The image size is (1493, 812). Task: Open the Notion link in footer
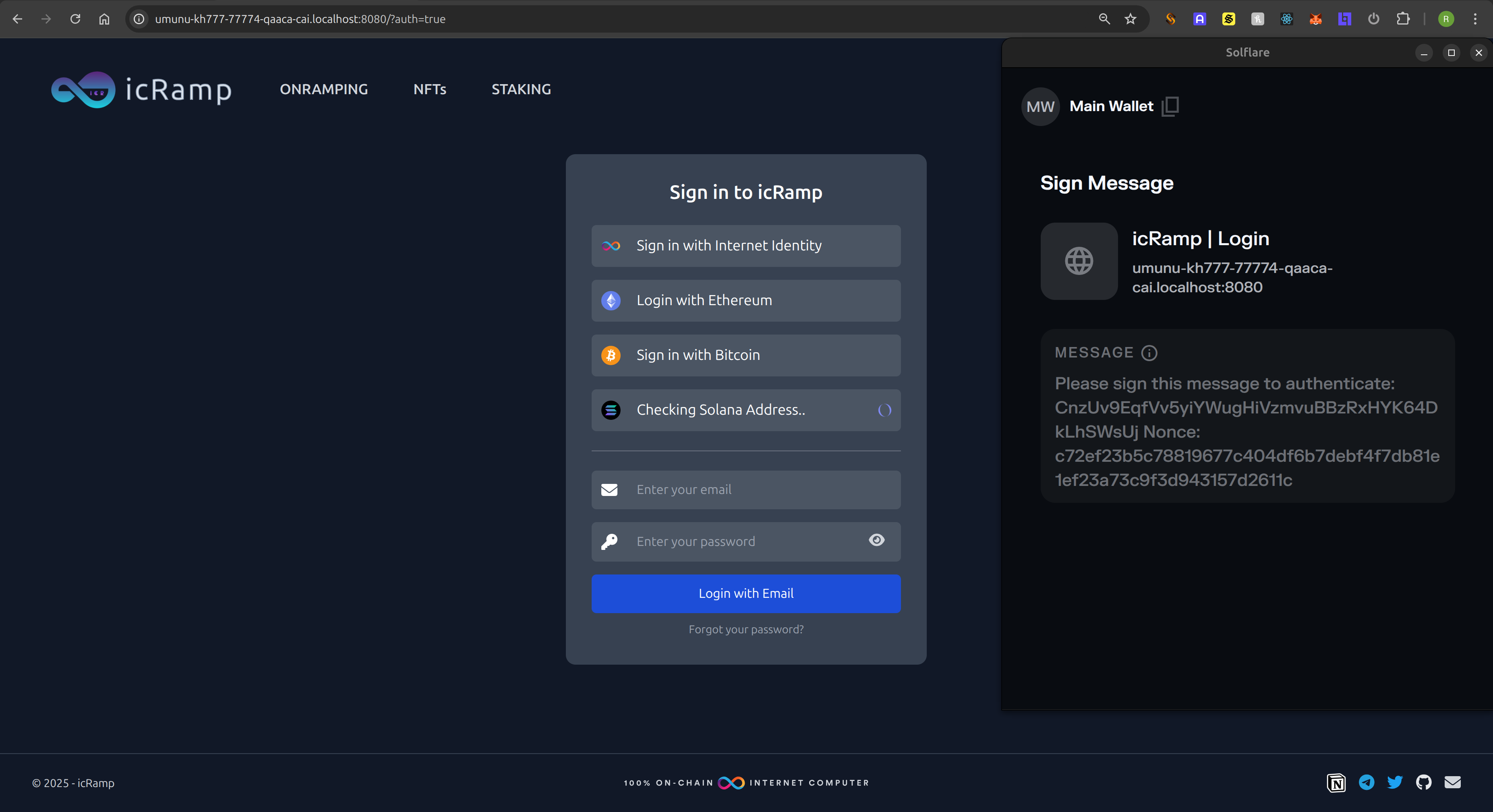point(1336,783)
